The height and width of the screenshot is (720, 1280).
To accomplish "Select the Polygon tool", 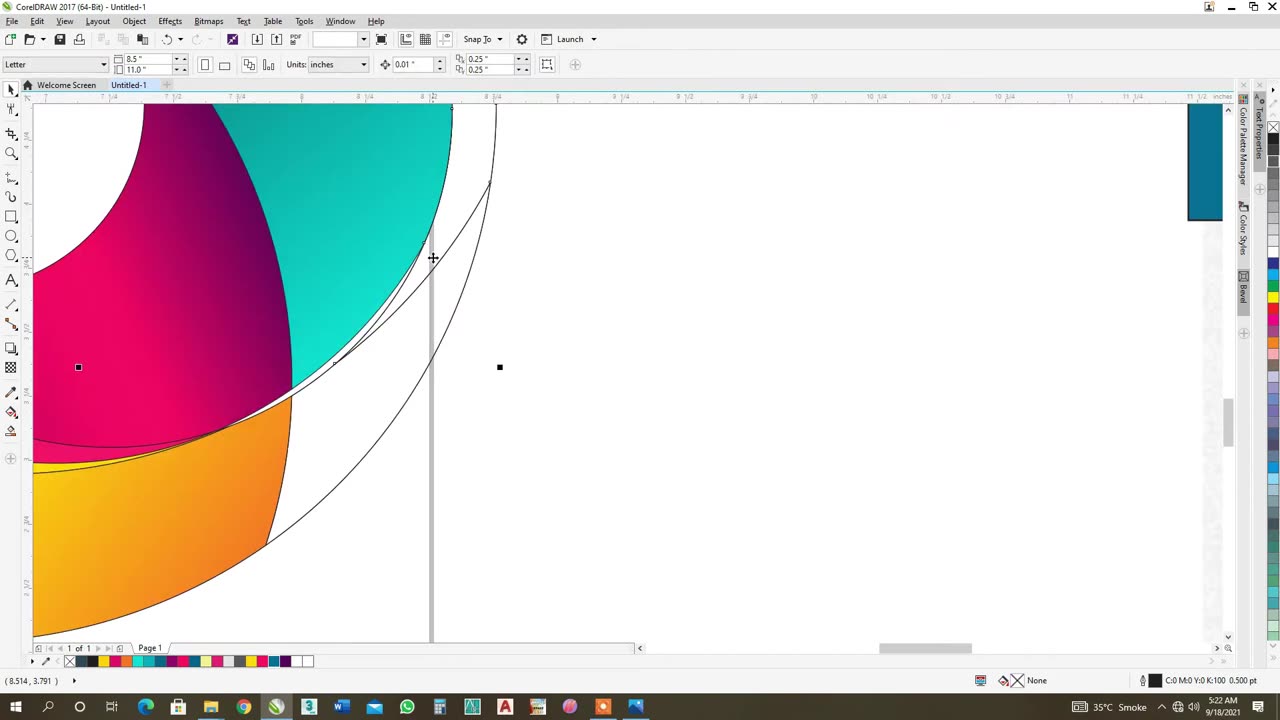I will tap(11, 255).
